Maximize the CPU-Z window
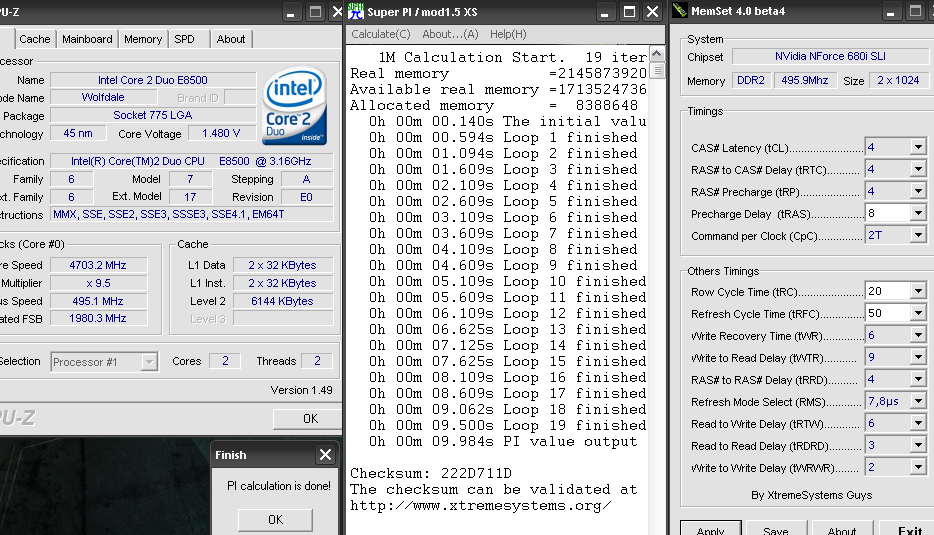This screenshot has width=934, height=535. click(x=315, y=11)
